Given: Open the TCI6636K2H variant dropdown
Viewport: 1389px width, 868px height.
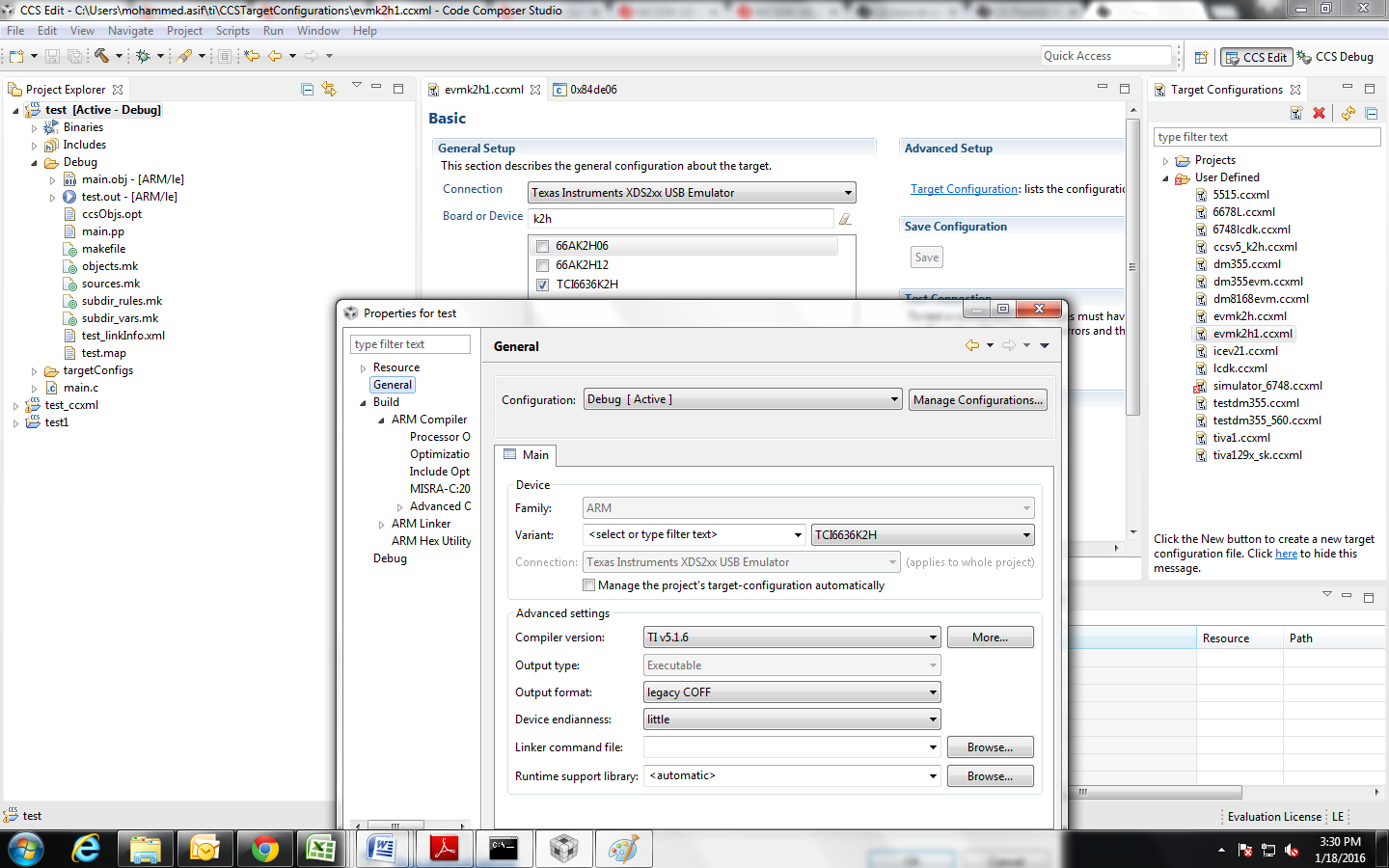Looking at the screenshot, I should (923, 534).
